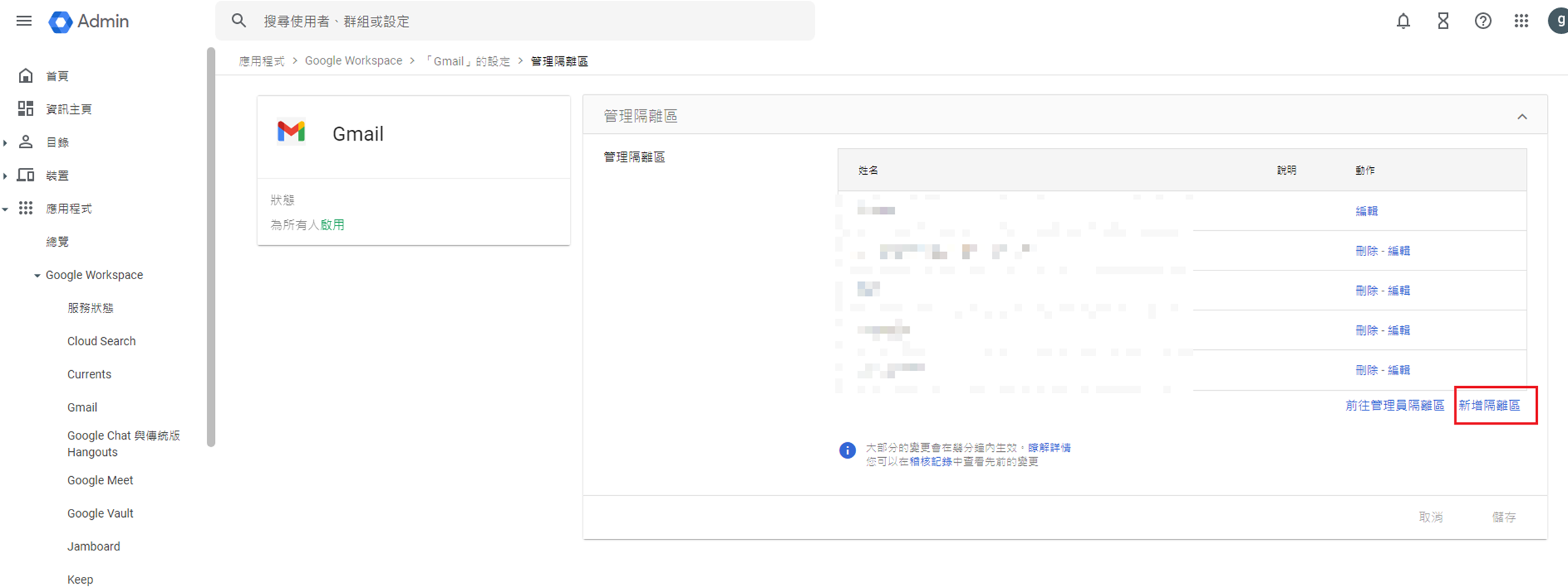Viewport: 1568px width, 587px height.
Task: Click the 新增隔離區 link
Action: pos(1489,406)
